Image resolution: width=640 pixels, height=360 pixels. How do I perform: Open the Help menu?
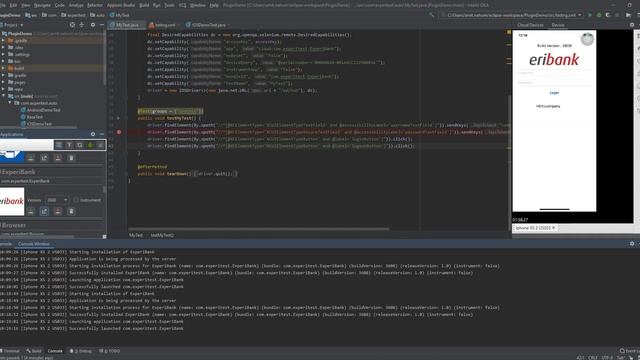pyautogui.click(x=214, y=5)
